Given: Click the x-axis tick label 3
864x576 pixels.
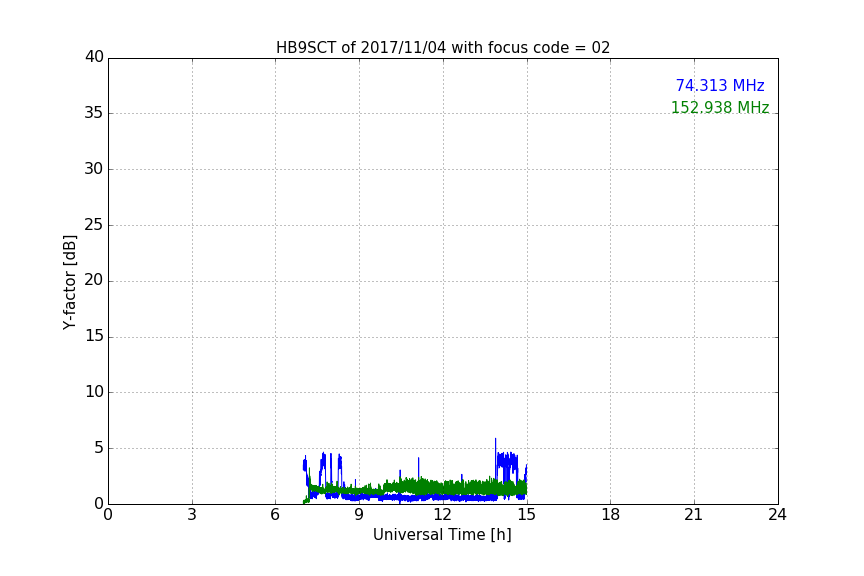Looking at the screenshot, I should [192, 515].
